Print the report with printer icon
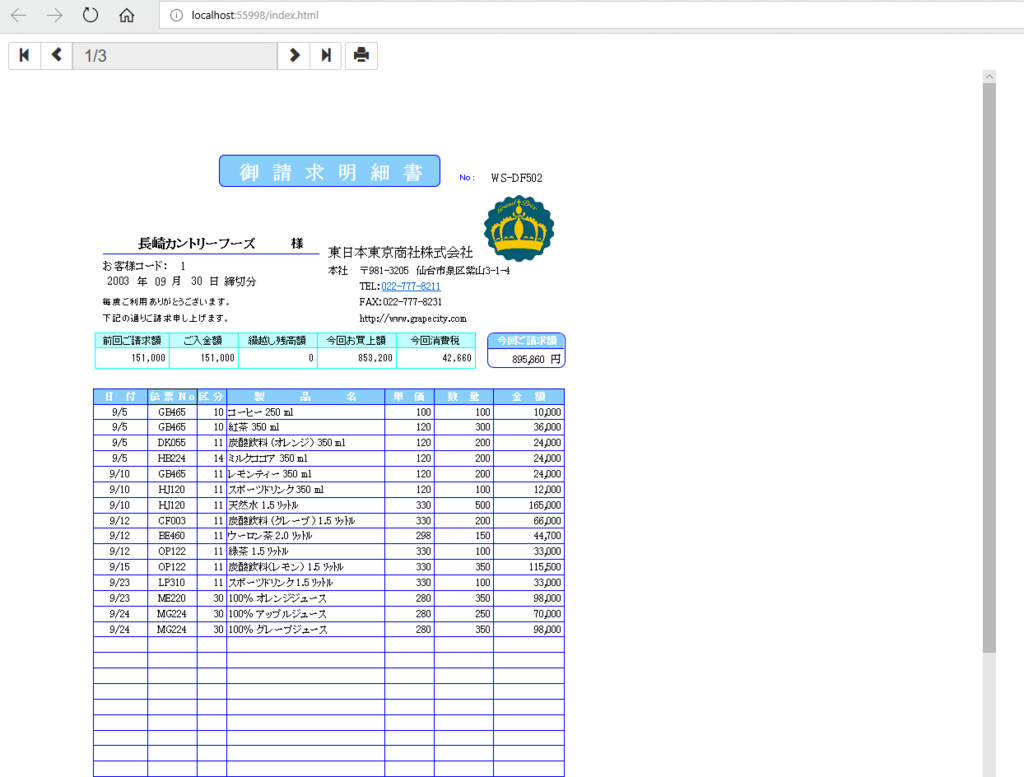 pos(361,56)
